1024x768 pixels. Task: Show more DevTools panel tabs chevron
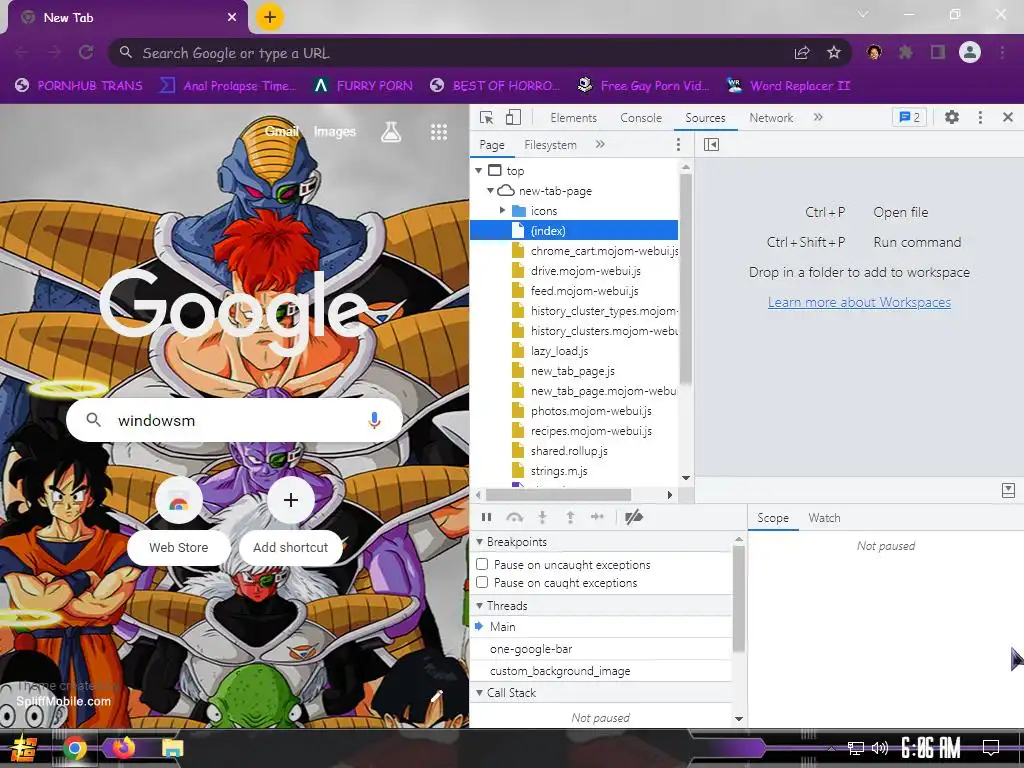click(x=818, y=117)
